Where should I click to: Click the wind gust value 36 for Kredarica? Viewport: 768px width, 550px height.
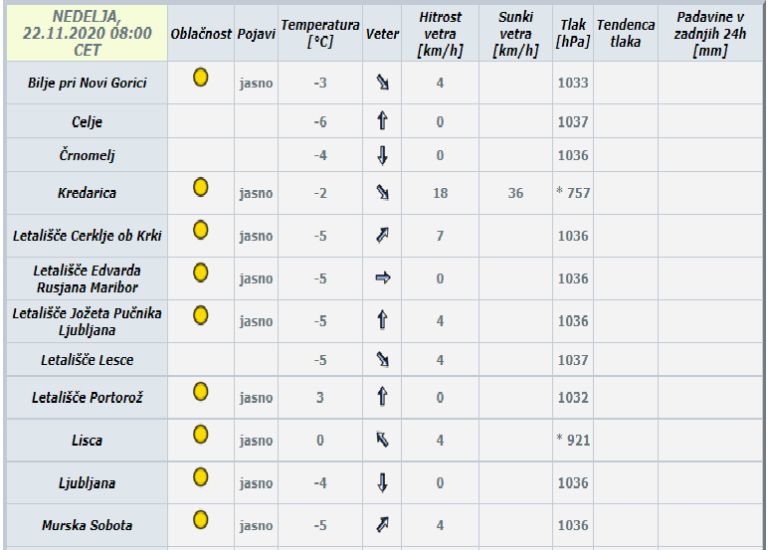(x=515, y=193)
